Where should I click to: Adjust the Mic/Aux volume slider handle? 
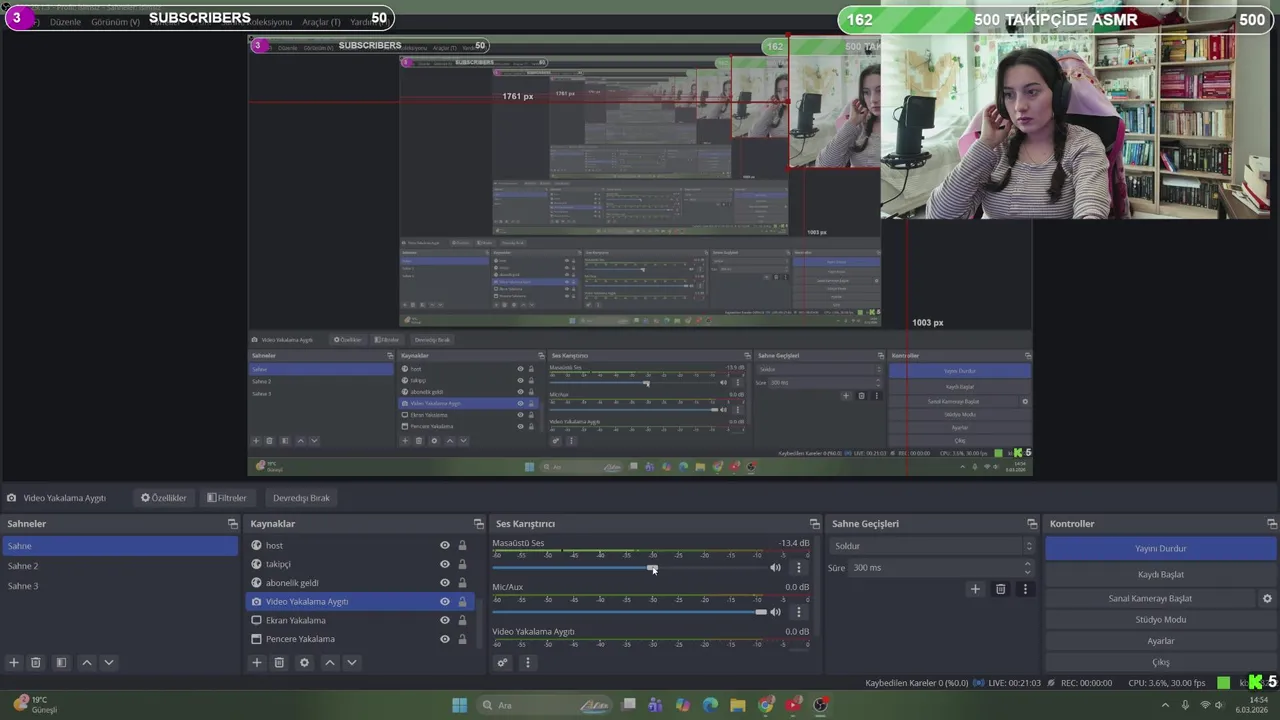pos(761,612)
